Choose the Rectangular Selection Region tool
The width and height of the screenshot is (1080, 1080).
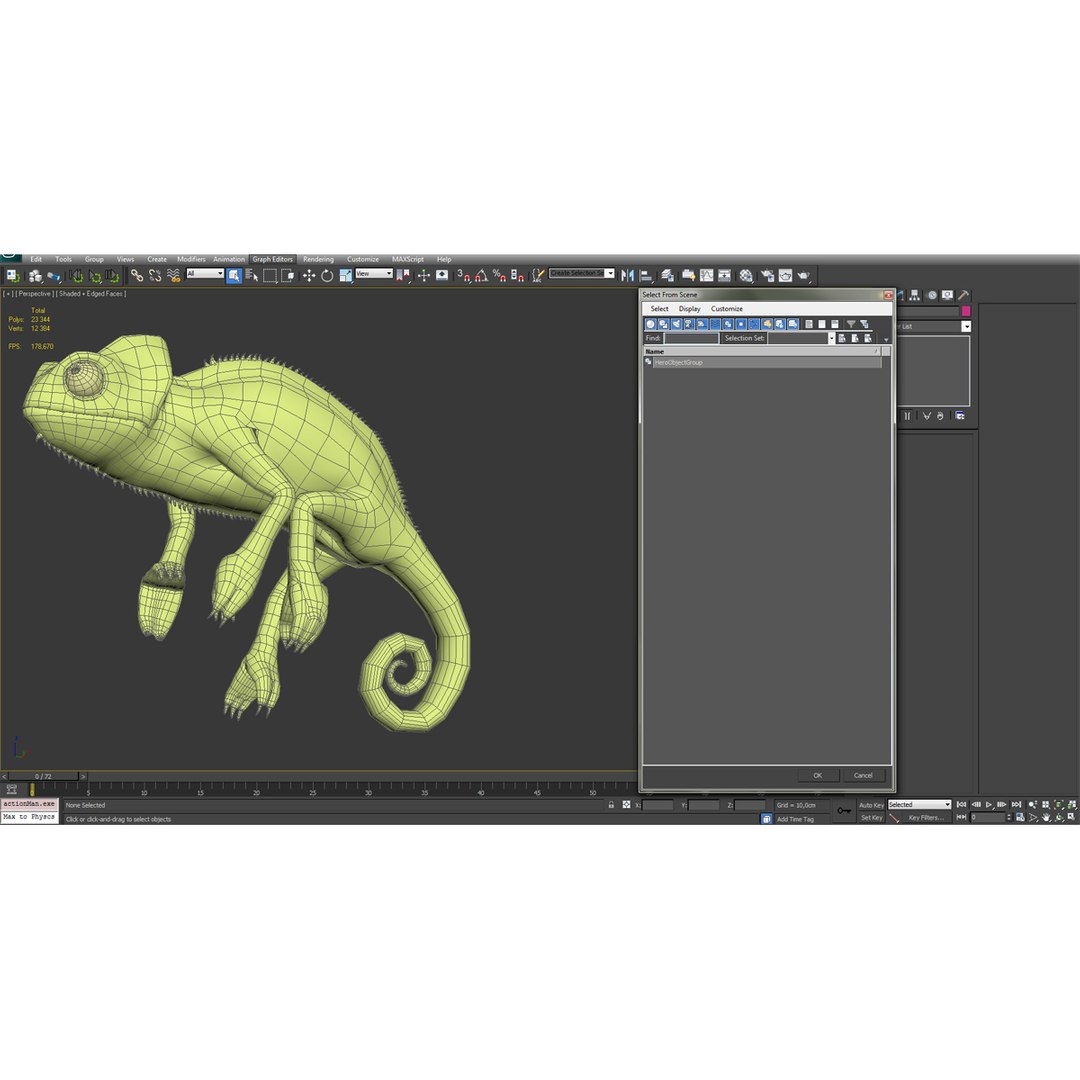click(x=270, y=276)
